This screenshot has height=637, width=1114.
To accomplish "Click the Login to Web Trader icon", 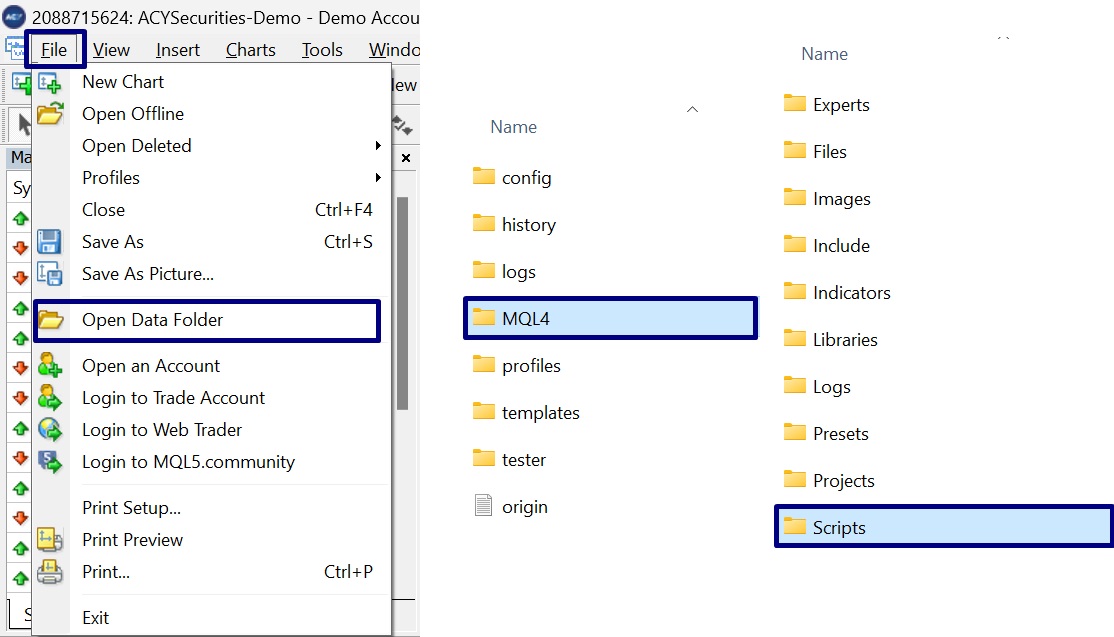I will pos(50,430).
